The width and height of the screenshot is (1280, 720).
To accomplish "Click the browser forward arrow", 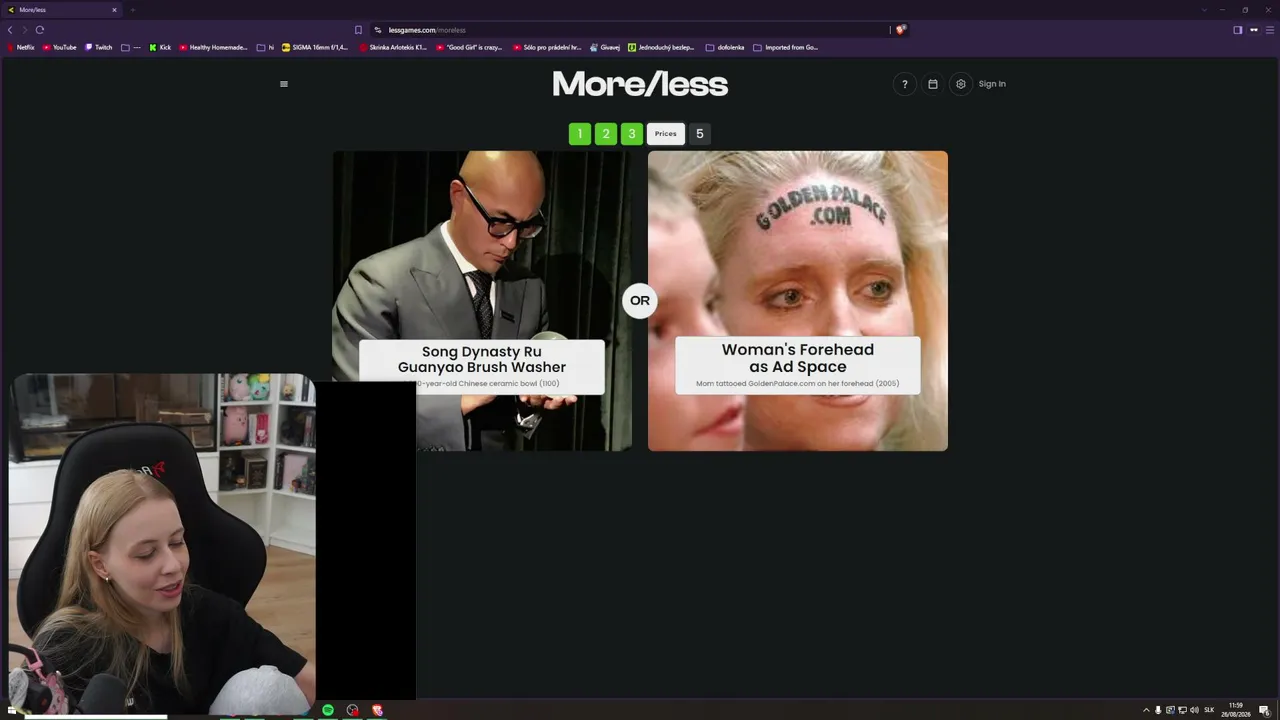I will point(25,30).
